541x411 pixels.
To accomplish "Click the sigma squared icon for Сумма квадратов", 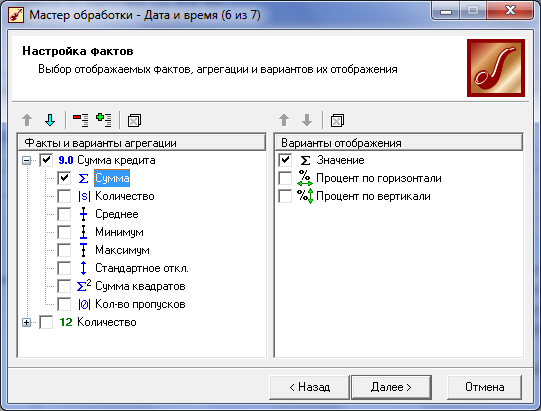I will coord(84,286).
